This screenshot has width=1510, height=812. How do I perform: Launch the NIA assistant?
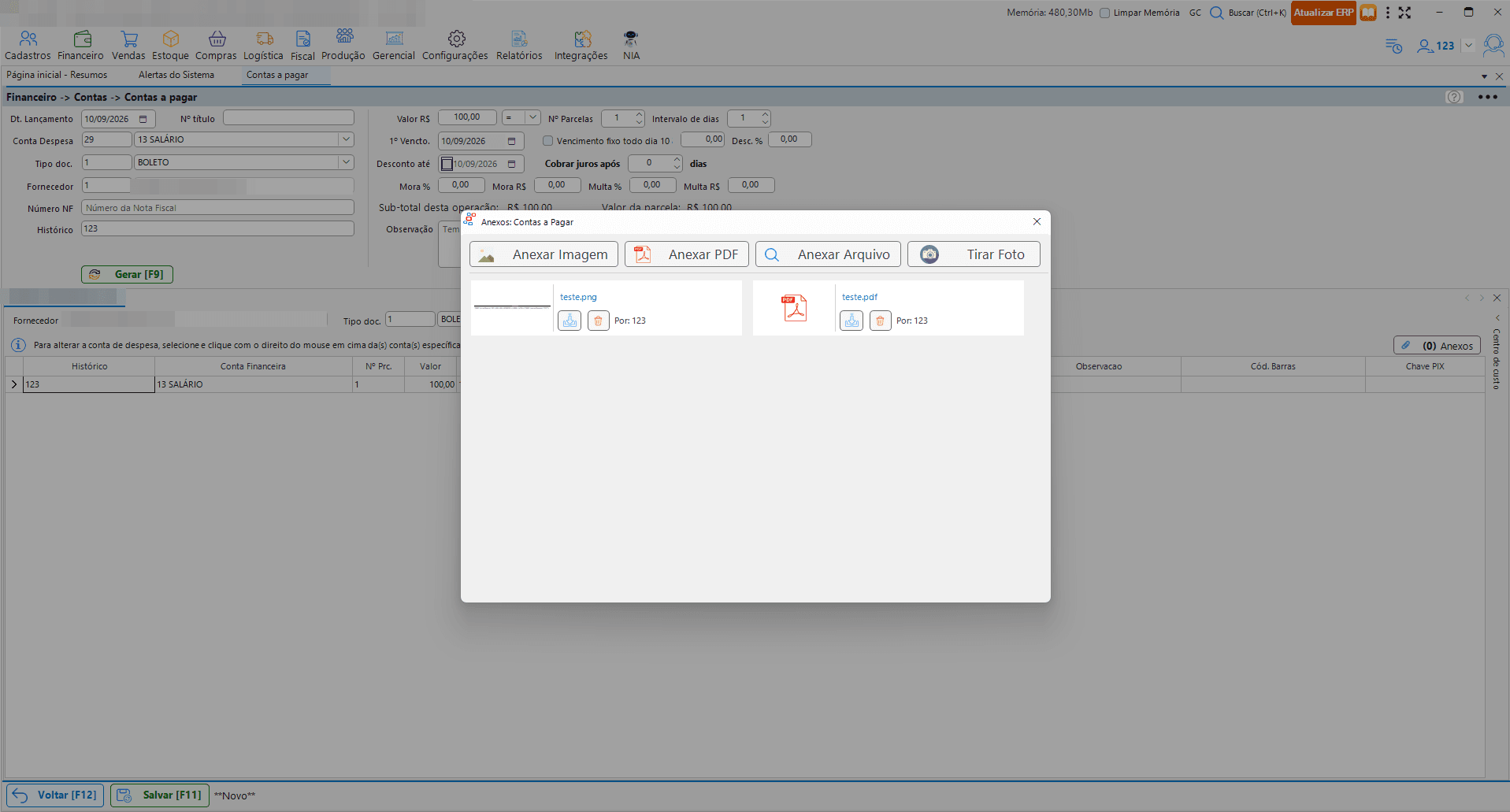tap(631, 46)
